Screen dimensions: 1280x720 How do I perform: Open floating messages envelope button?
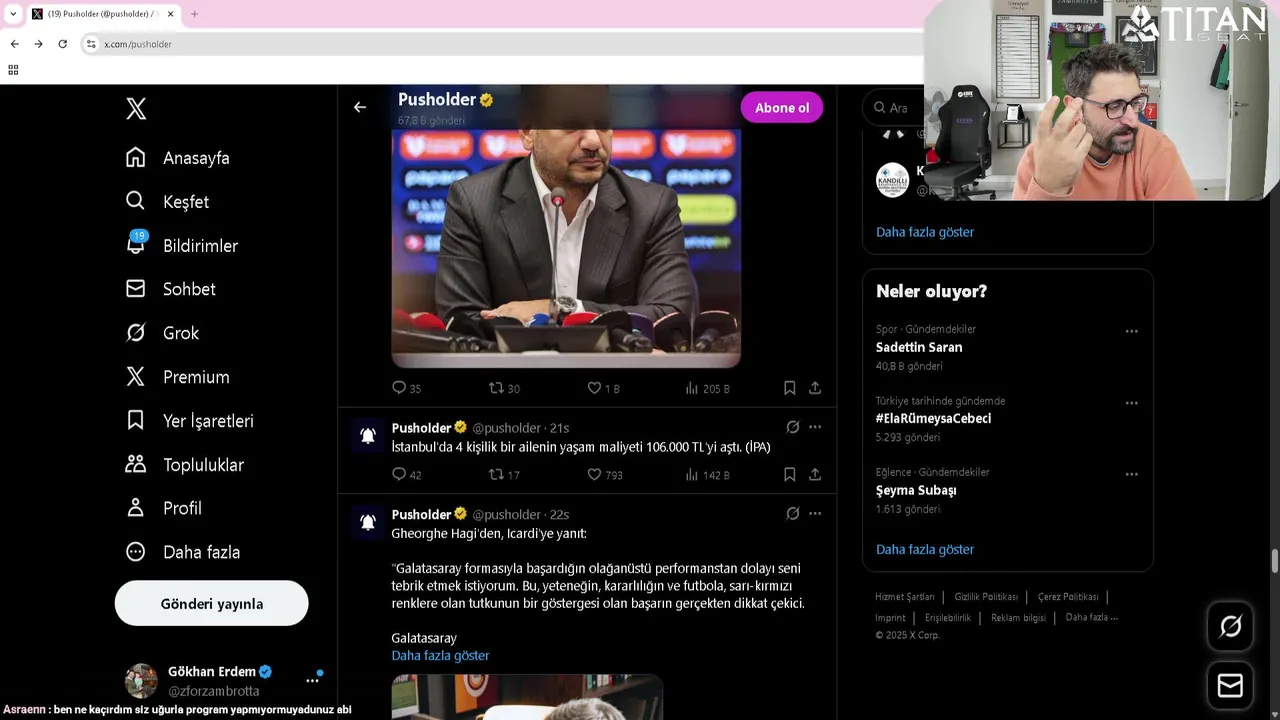click(1230, 685)
